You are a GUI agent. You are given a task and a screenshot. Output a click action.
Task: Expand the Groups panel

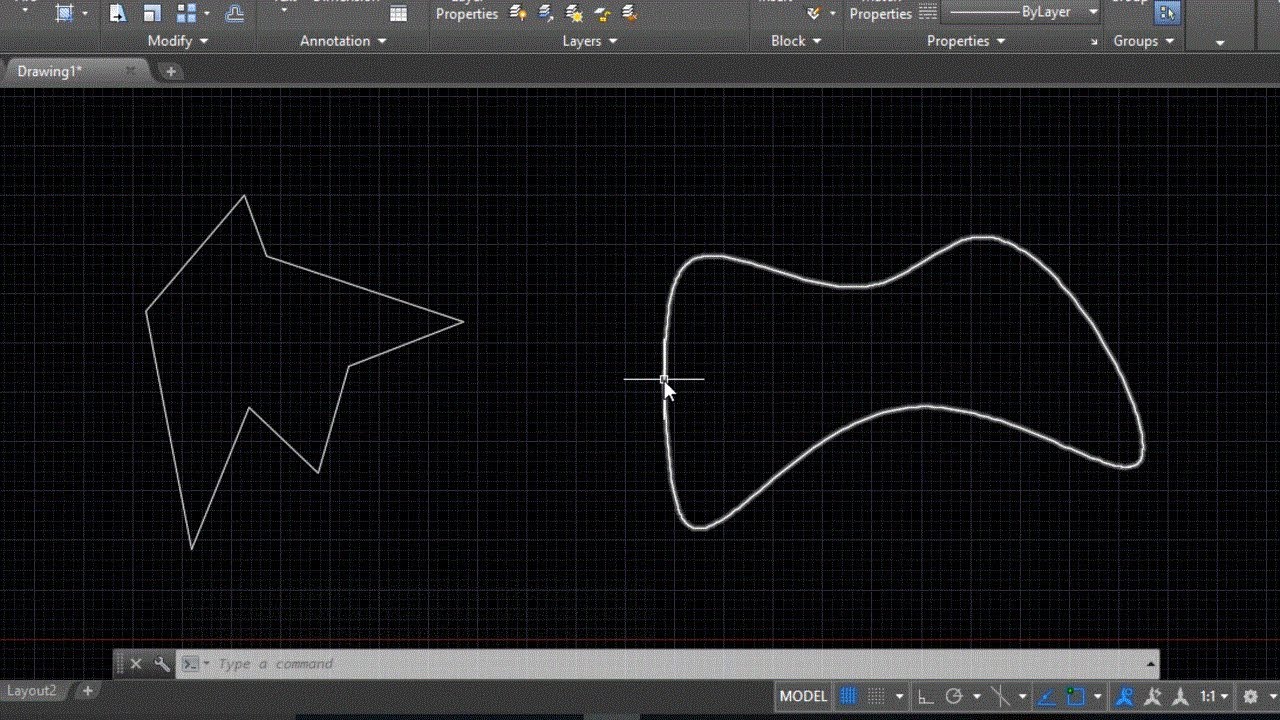coord(1144,41)
